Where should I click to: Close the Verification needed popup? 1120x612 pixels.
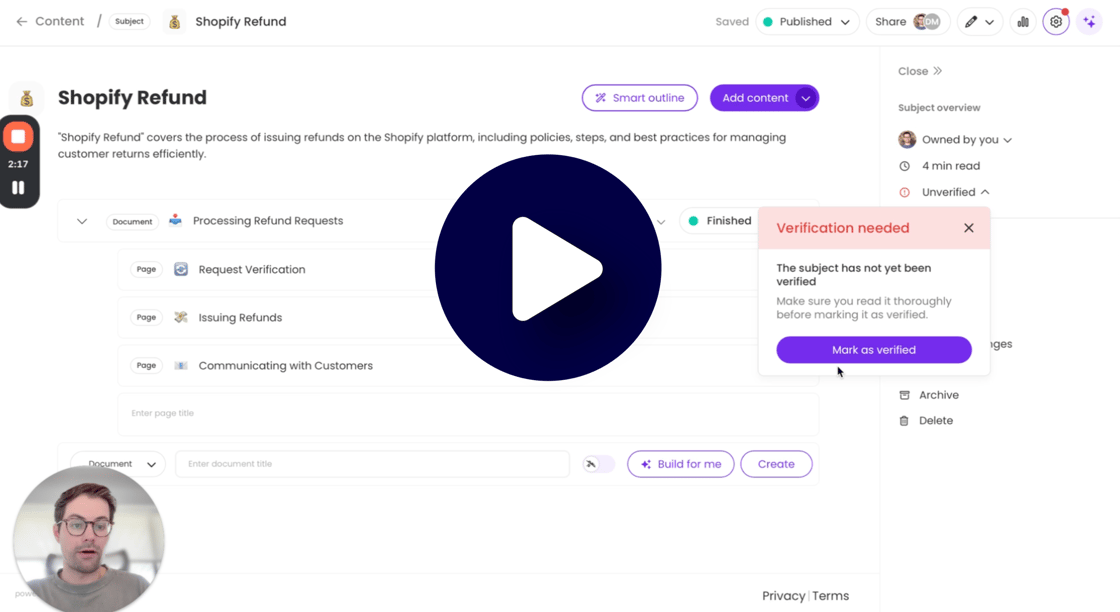click(968, 228)
